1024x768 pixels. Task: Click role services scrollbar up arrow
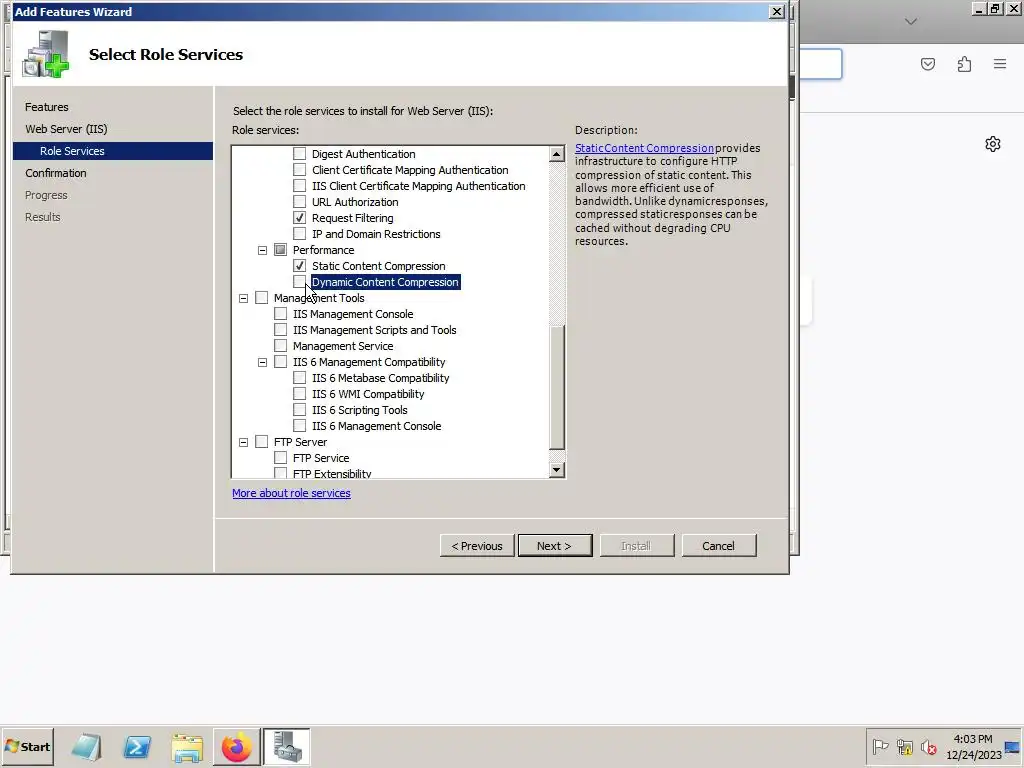coord(556,153)
